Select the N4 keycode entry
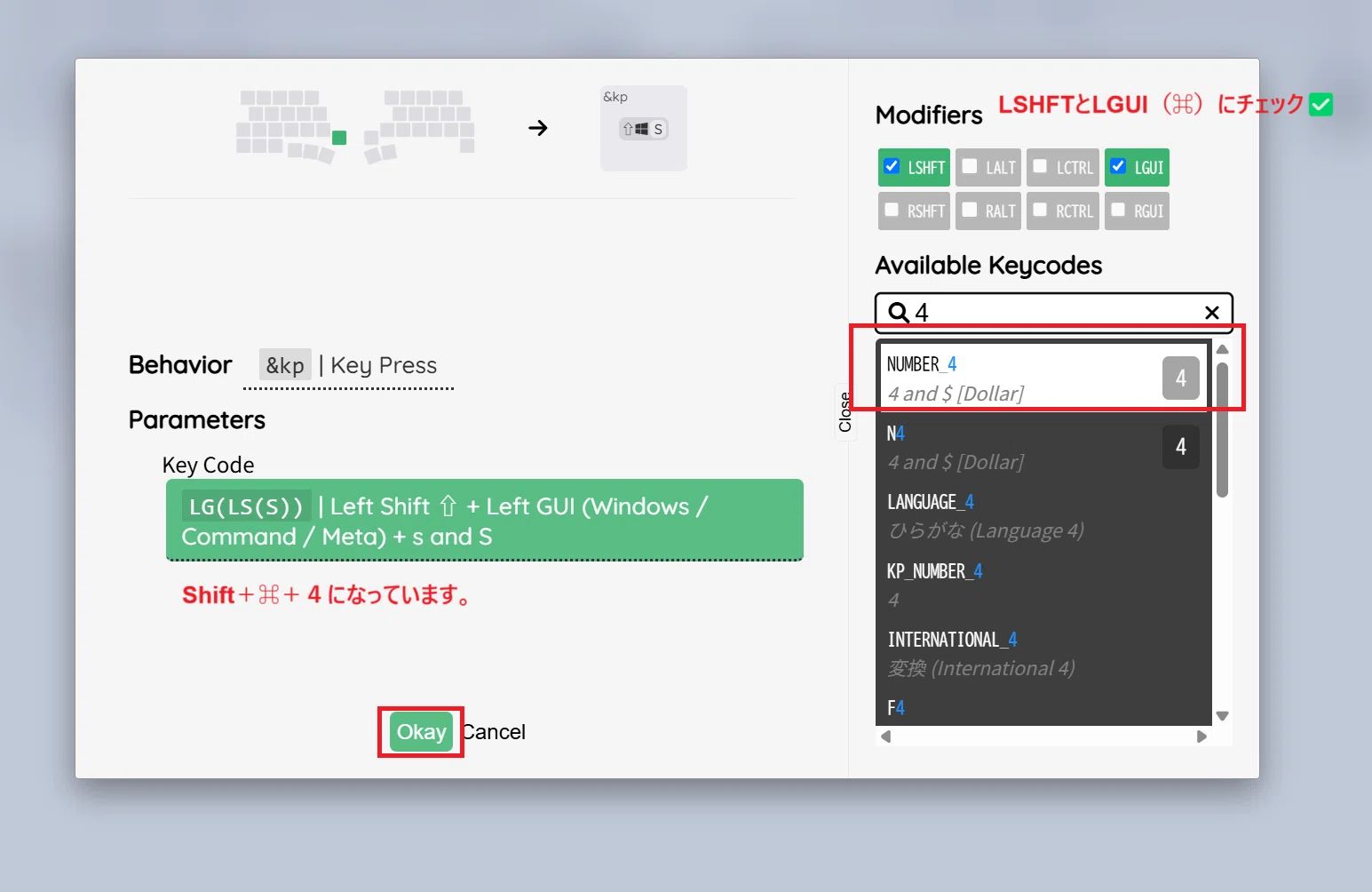 [1043, 447]
